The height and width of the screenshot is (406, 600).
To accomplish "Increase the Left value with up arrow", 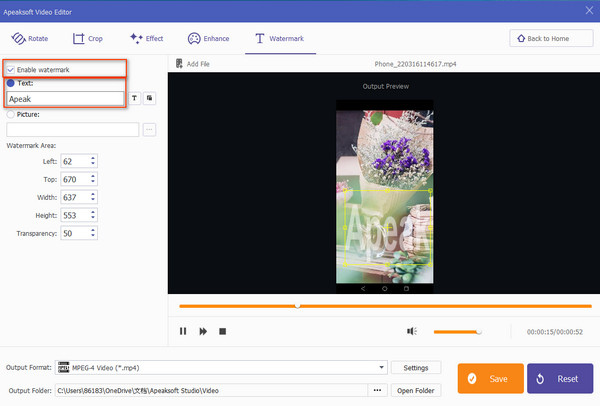I will pyautogui.click(x=93, y=158).
